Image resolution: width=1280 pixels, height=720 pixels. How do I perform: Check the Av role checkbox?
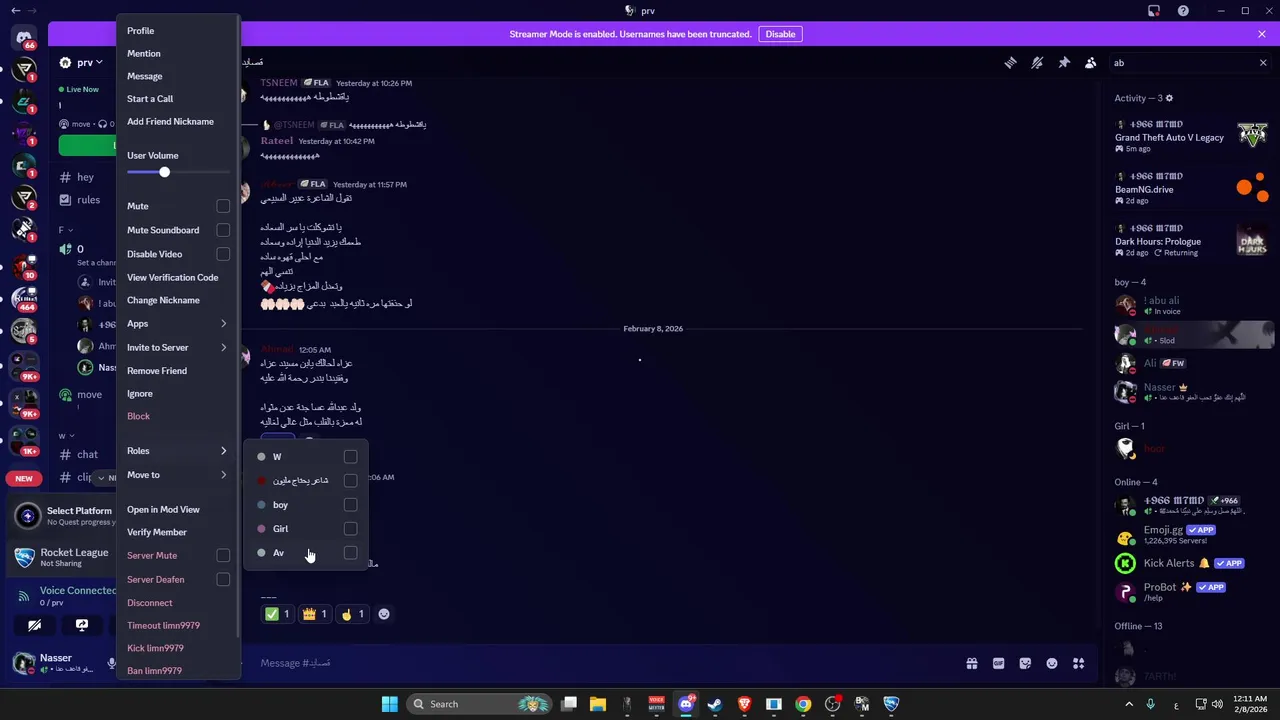pos(350,553)
